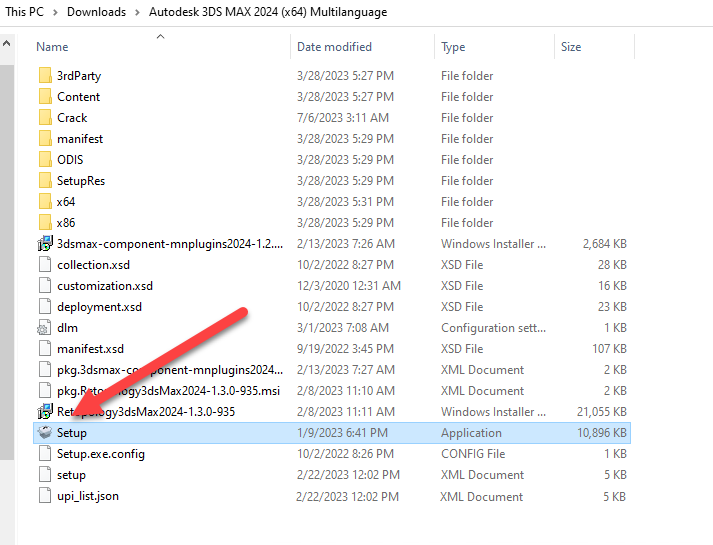Select the ODIS folder name
Image resolution: width=713 pixels, height=545 pixels.
coord(70,160)
